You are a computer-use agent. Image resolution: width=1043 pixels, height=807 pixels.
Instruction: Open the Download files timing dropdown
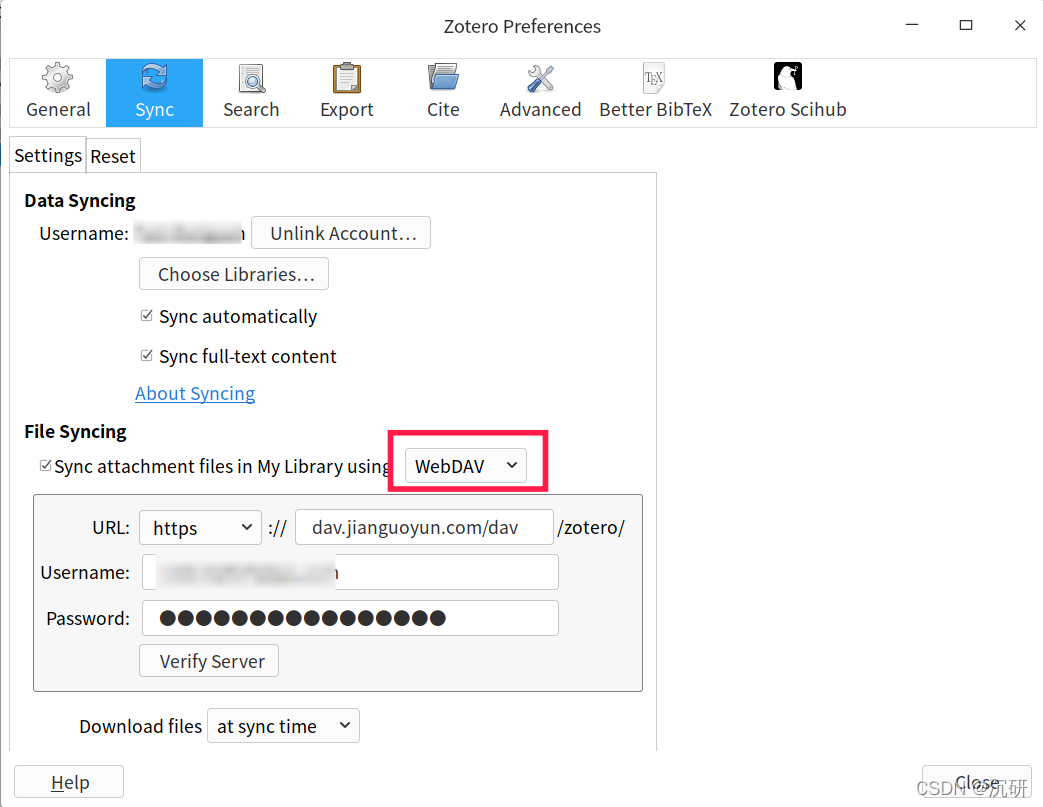(x=283, y=726)
